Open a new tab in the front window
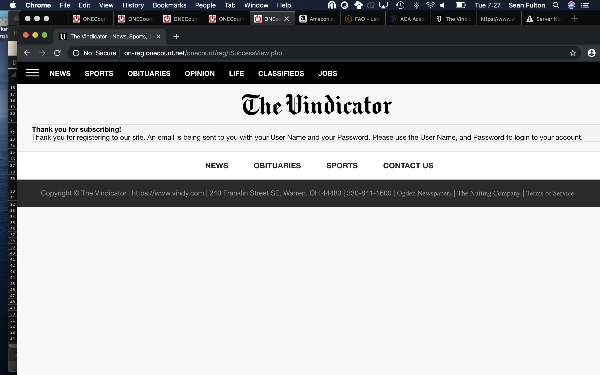 (176, 36)
